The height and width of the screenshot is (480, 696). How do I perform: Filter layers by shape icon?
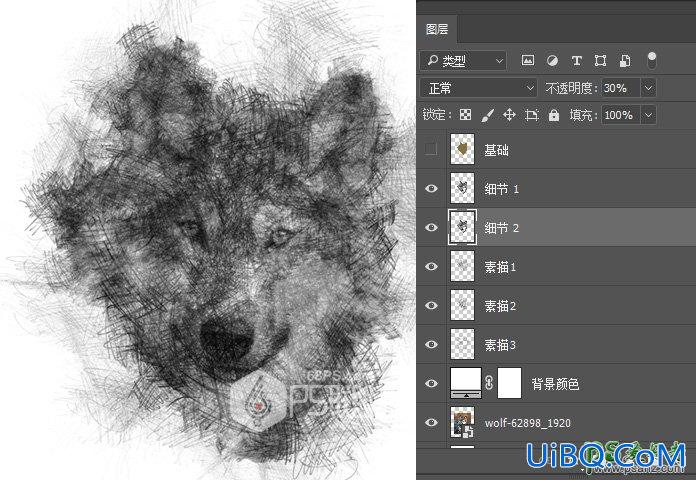(x=600, y=60)
